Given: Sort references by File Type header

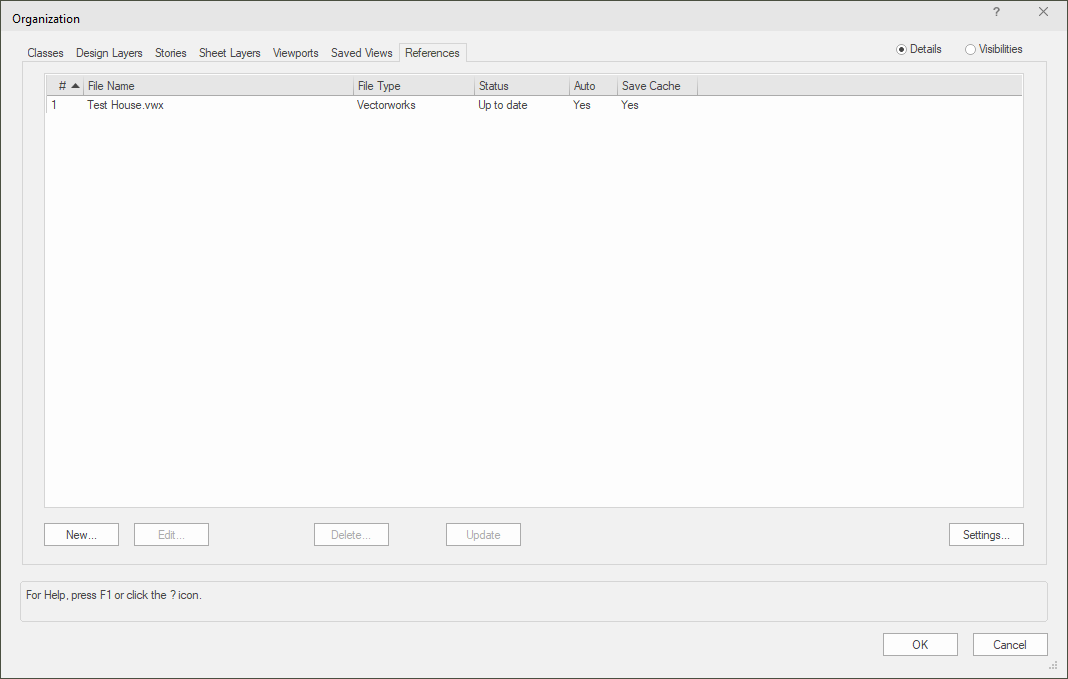Looking at the screenshot, I should point(413,86).
